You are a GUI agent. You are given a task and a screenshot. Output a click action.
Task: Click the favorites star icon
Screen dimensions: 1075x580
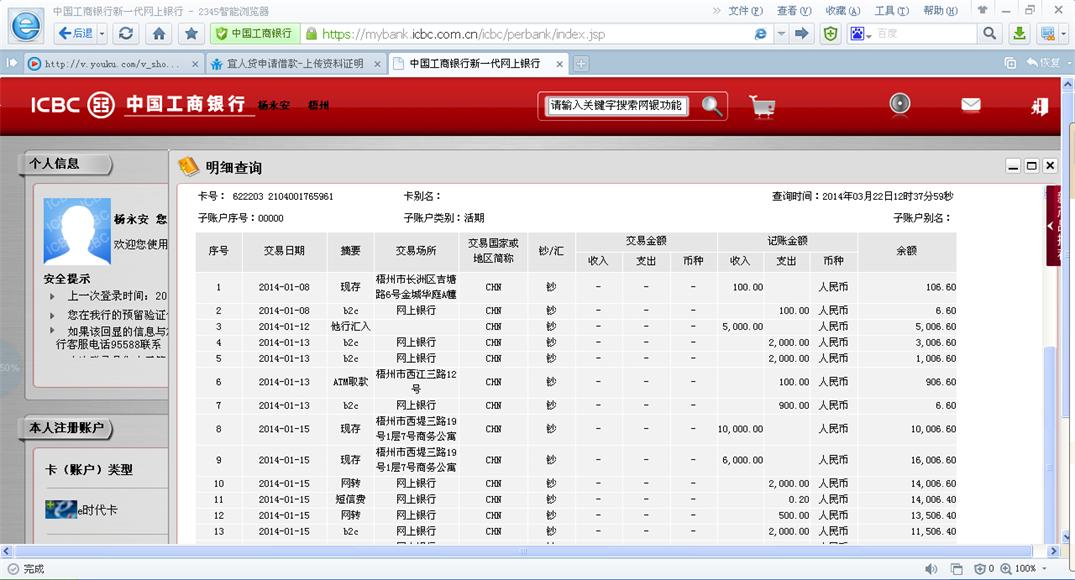191,33
